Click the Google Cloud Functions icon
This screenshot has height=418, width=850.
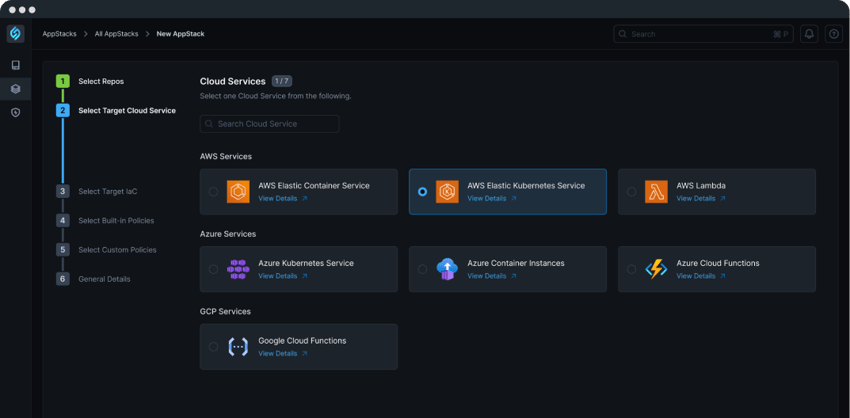coord(238,347)
